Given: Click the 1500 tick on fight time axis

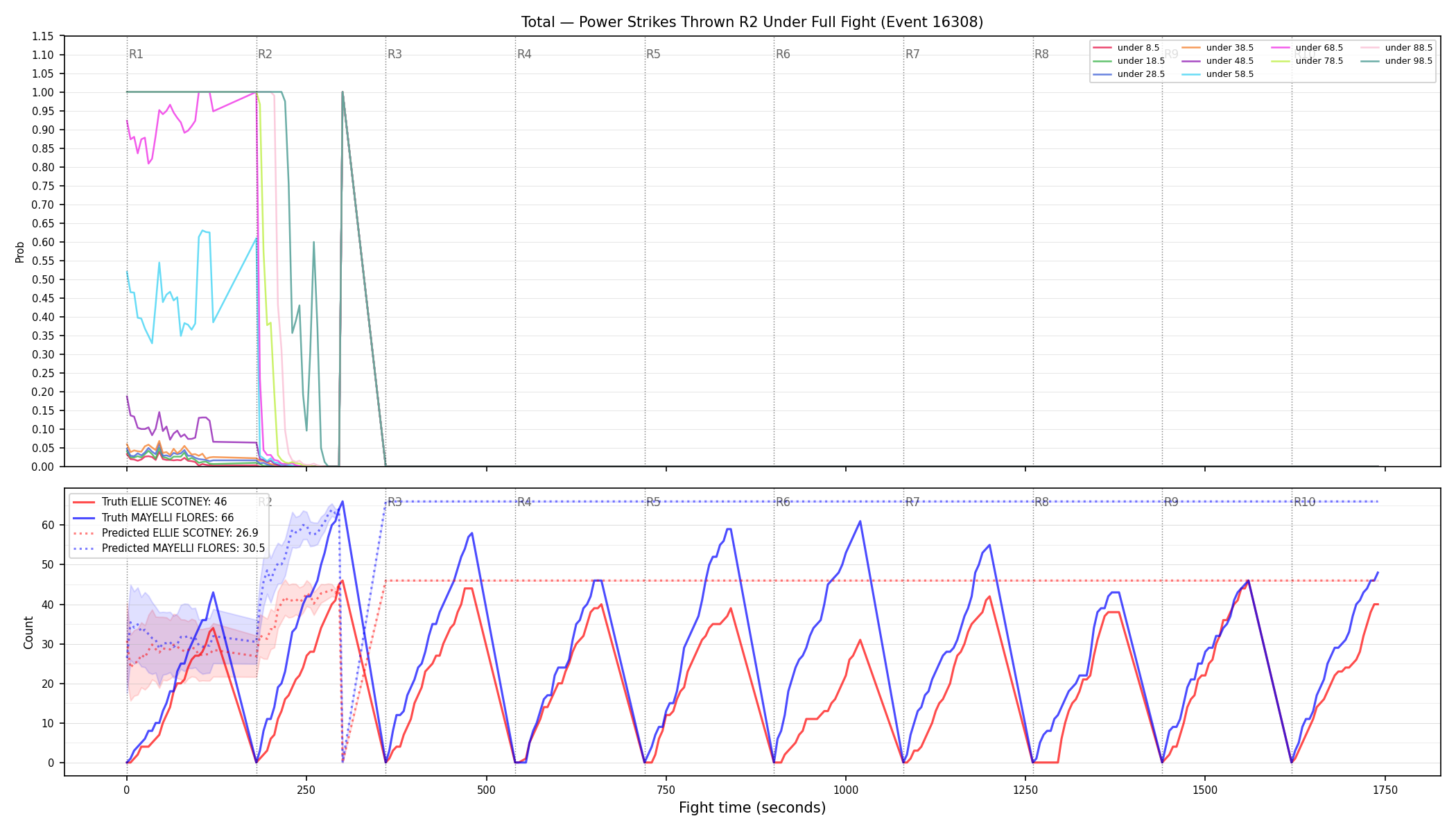Looking at the screenshot, I should pyautogui.click(x=1205, y=790).
